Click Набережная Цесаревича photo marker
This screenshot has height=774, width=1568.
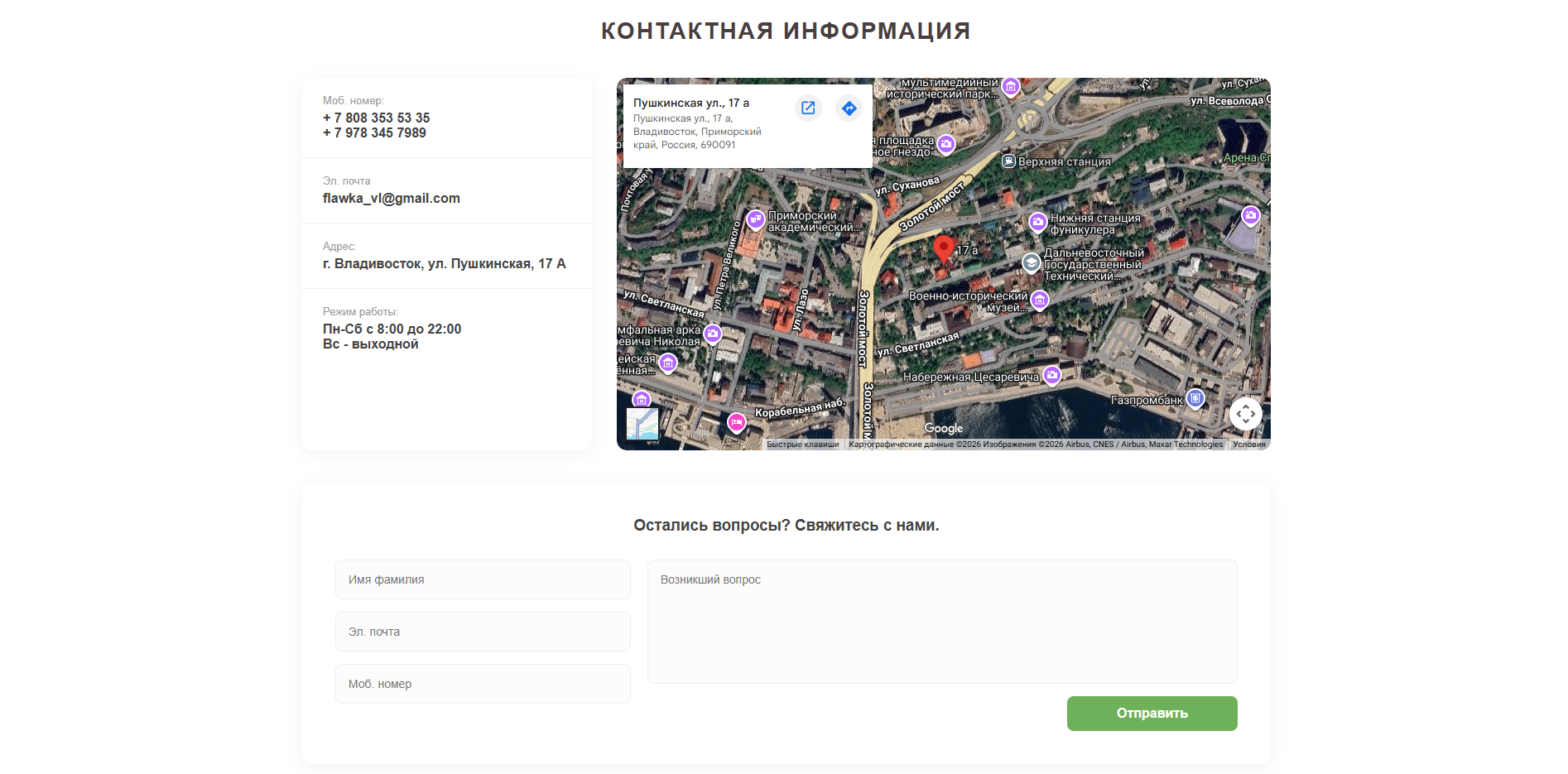click(x=1052, y=375)
